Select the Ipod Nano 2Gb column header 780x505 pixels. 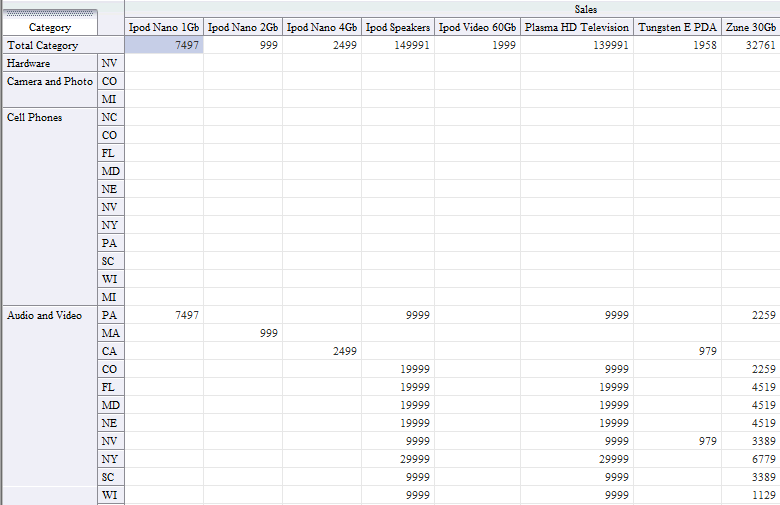point(243,27)
